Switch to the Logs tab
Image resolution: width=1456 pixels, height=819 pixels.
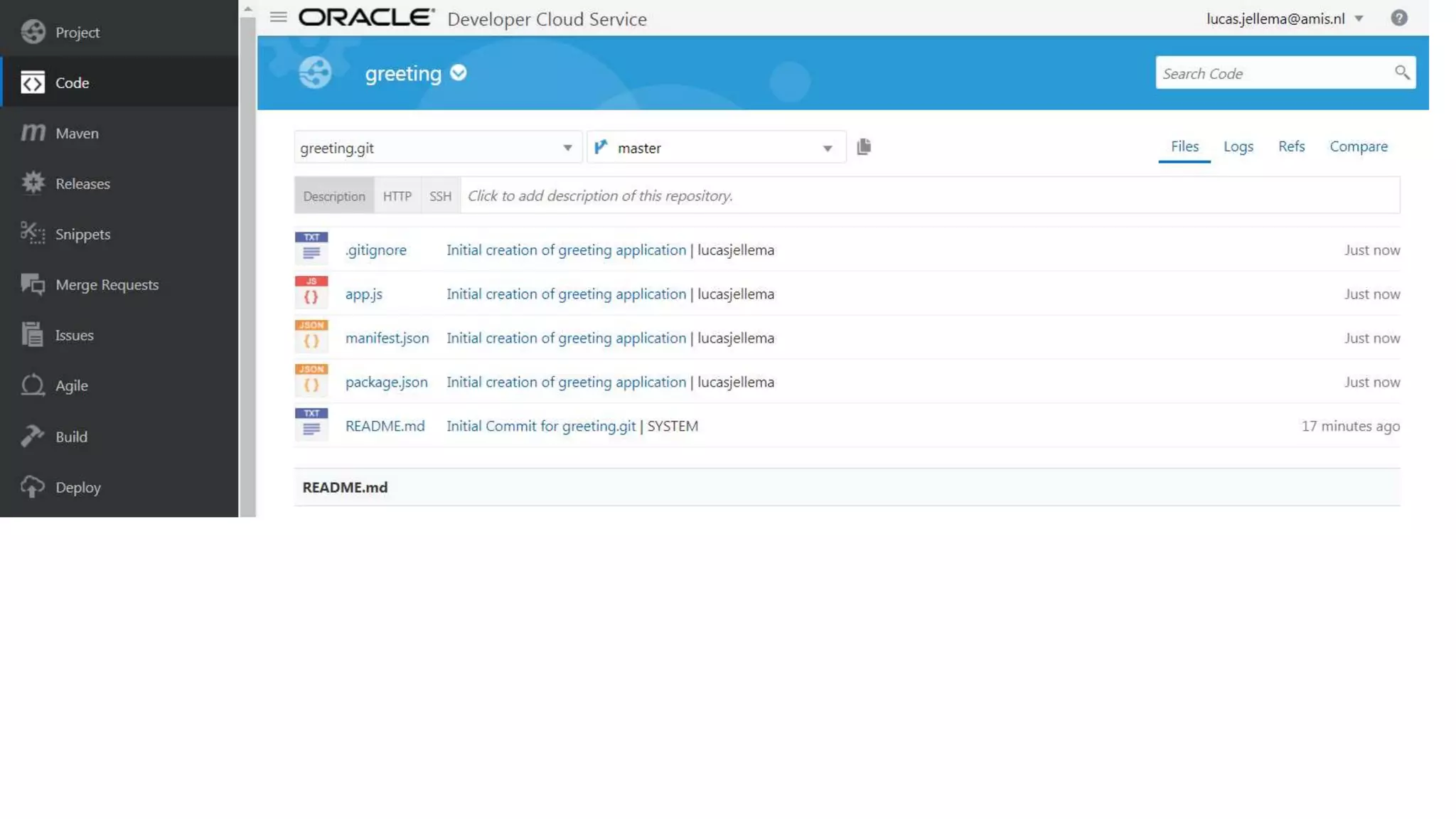(1238, 146)
